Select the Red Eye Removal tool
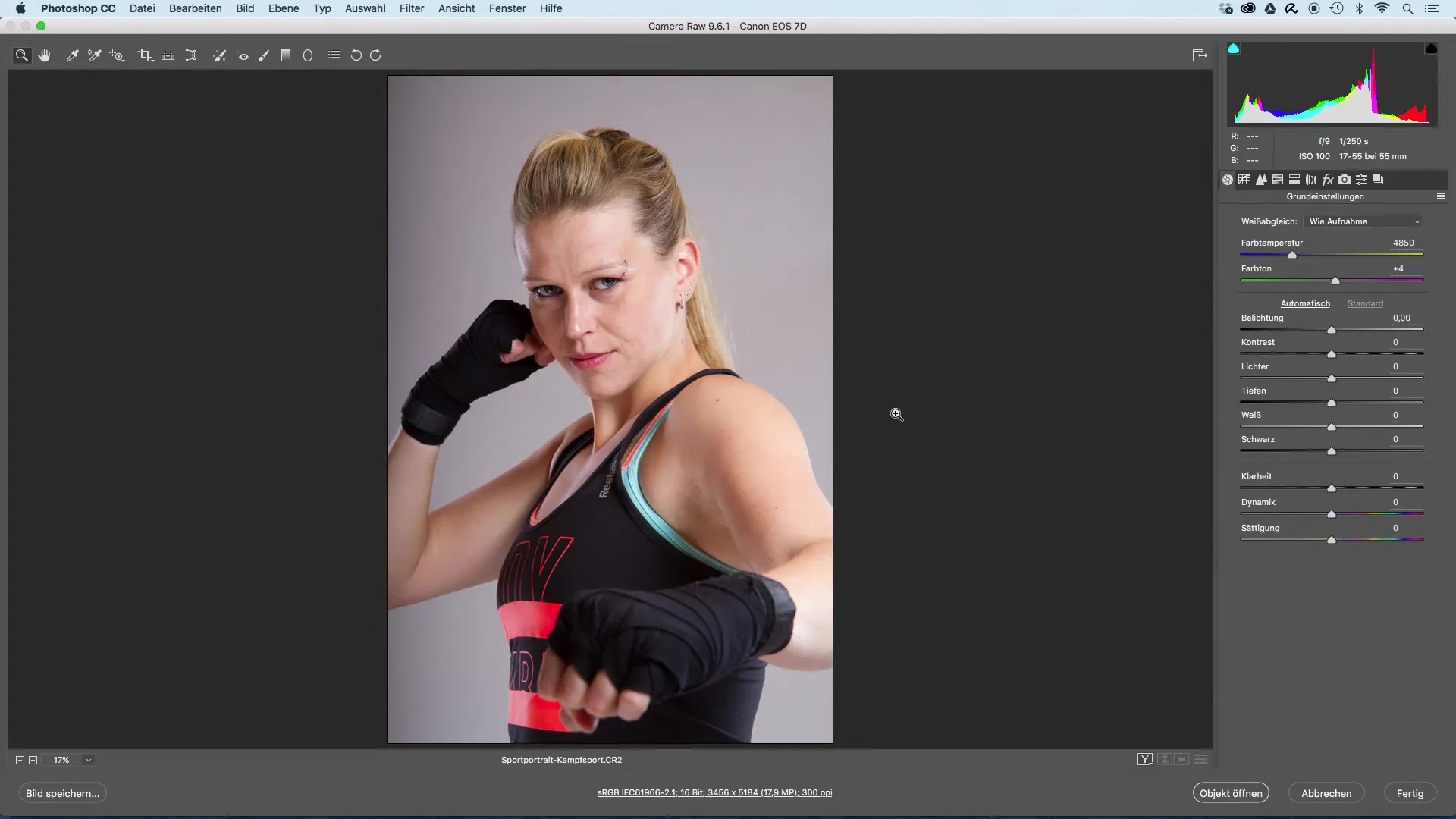The width and height of the screenshot is (1456, 819). (x=241, y=55)
